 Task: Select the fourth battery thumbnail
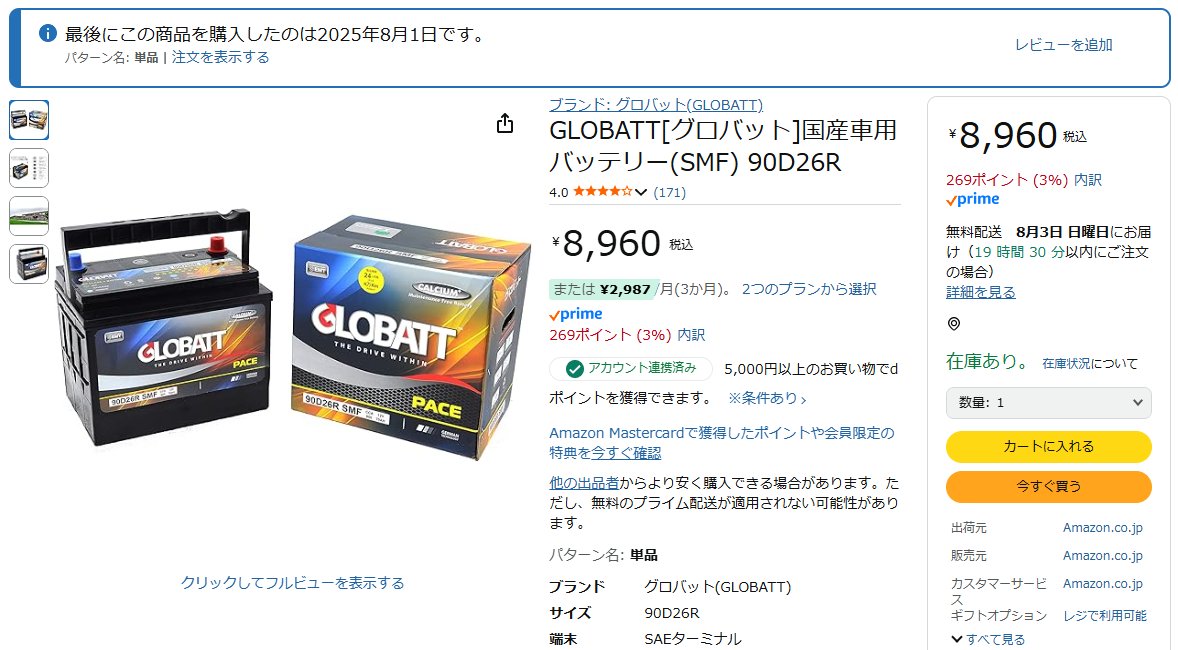[29, 264]
